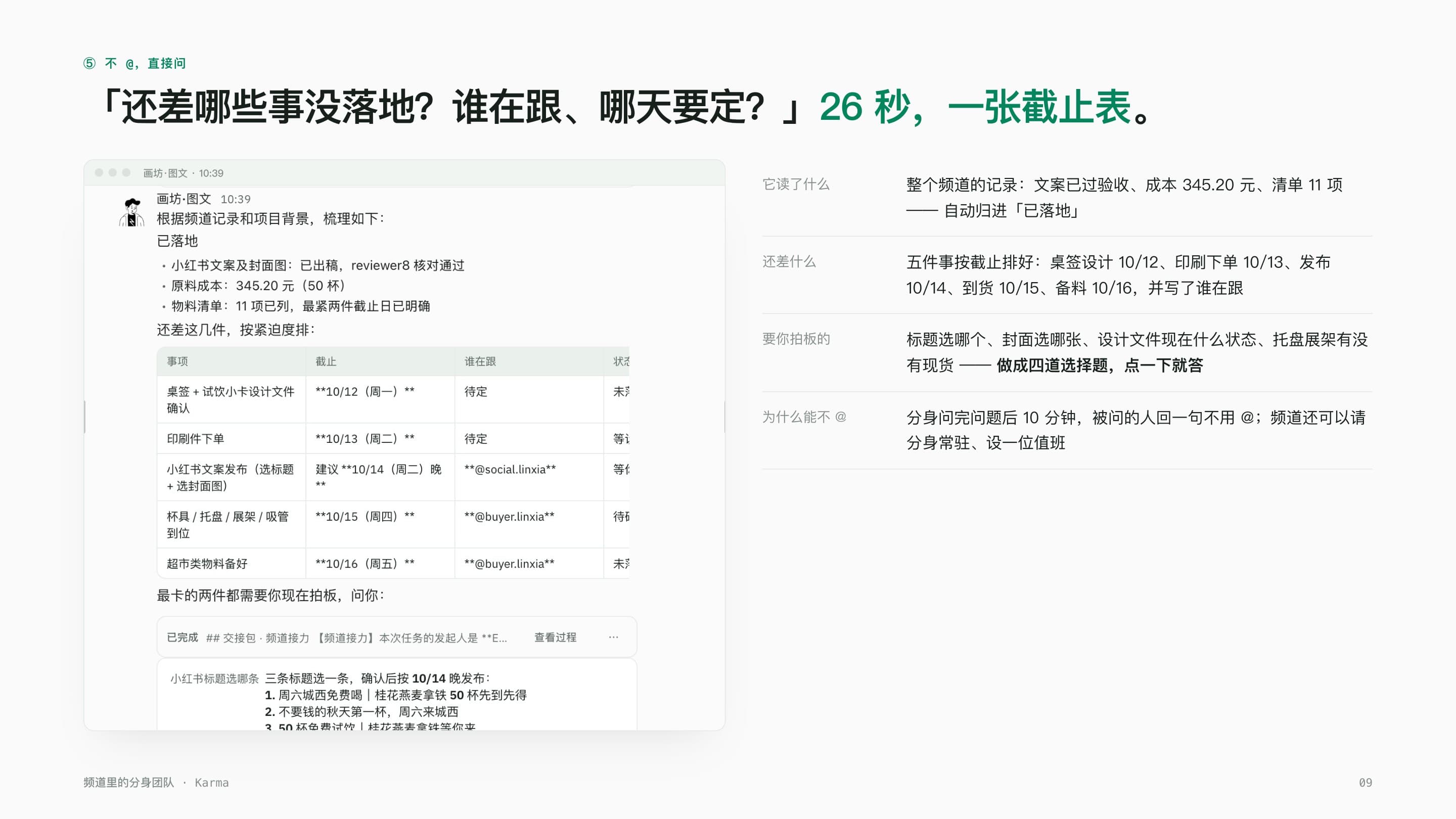Click the 印刷件下单 row cell
1456x819 pixels.
(x=231, y=439)
